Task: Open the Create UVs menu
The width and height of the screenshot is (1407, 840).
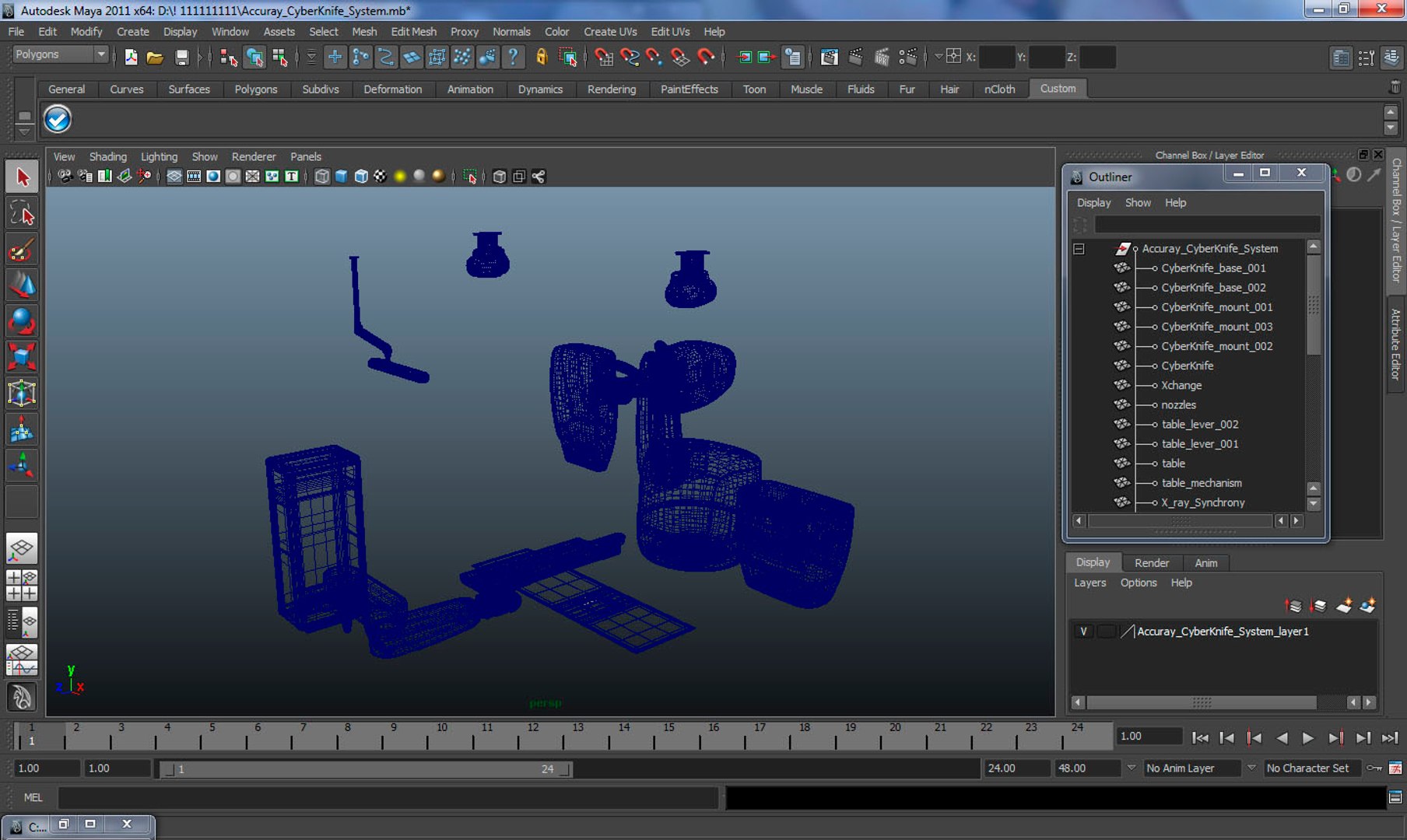Action: click(x=610, y=32)
